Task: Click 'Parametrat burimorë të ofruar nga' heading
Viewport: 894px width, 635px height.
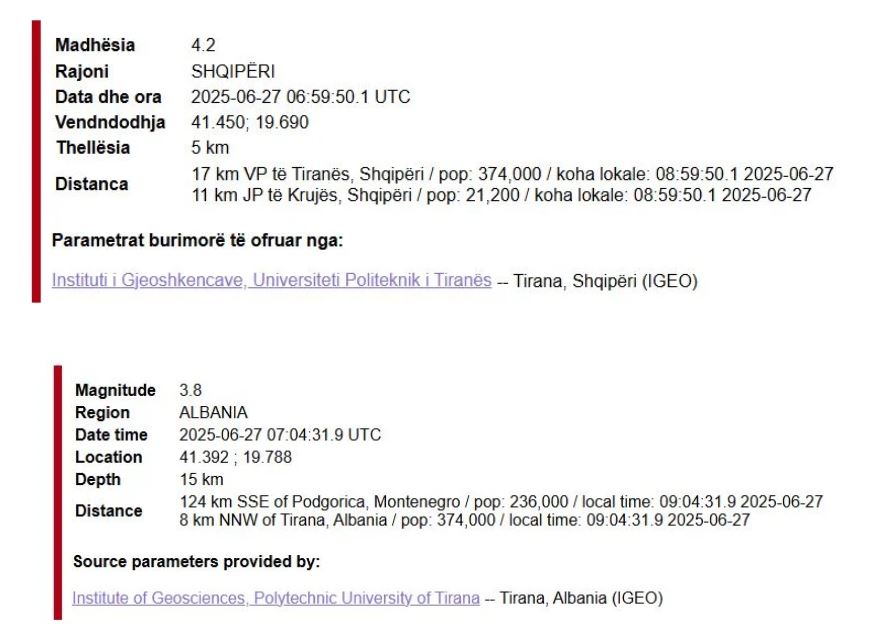Action: pos(197,241)
